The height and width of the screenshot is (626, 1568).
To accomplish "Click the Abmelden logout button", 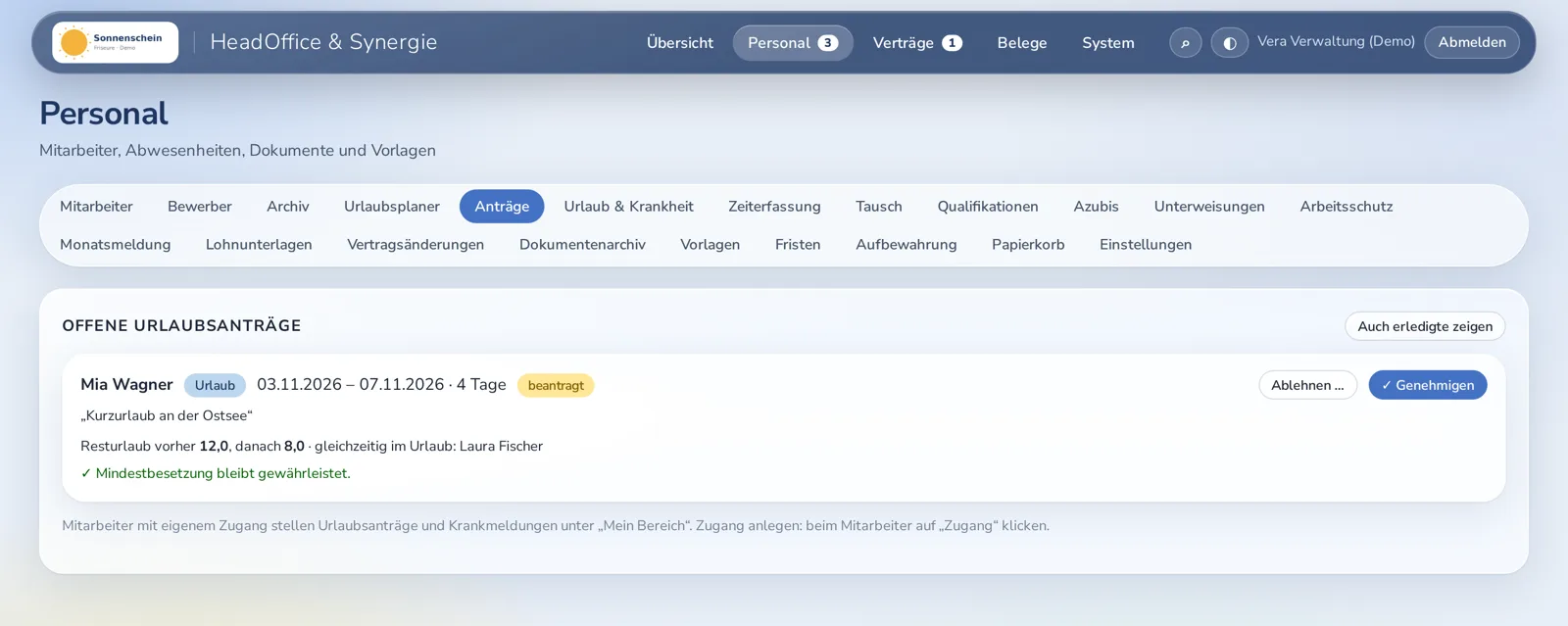I will coord(1472,42).
